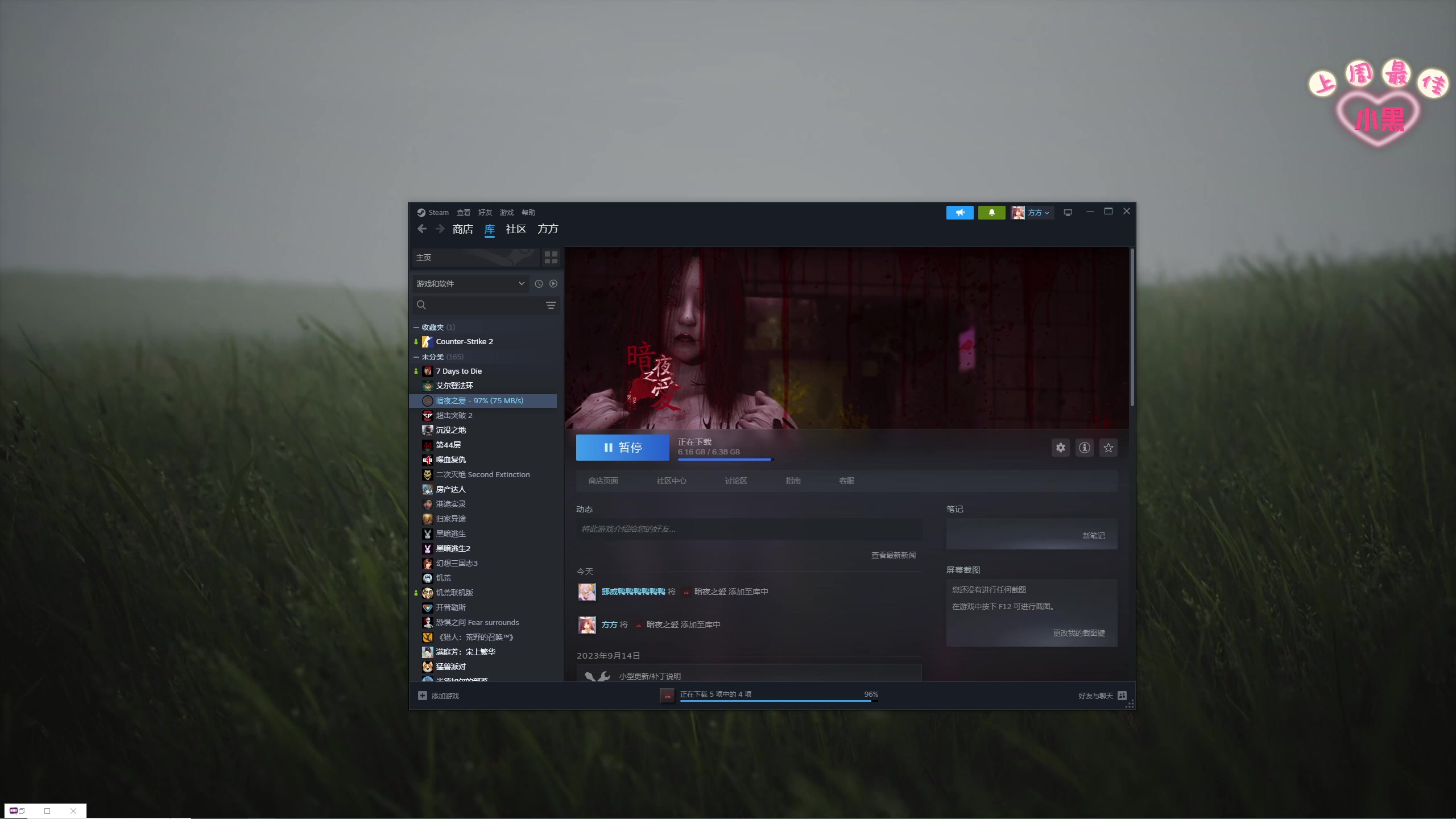The width and height of the screenshot is (1456, 819).
Task: Sort library by recent activity clock icon
Action: tap(539, 283)
